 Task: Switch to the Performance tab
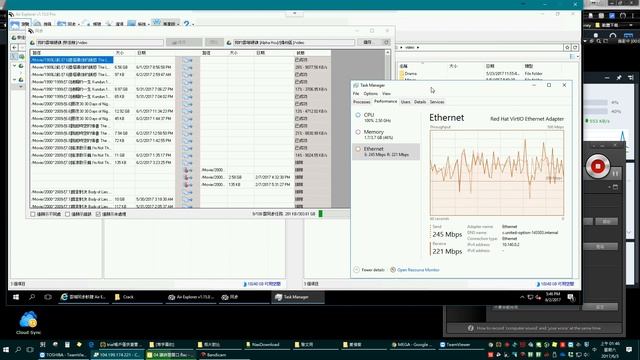[385, 101]
